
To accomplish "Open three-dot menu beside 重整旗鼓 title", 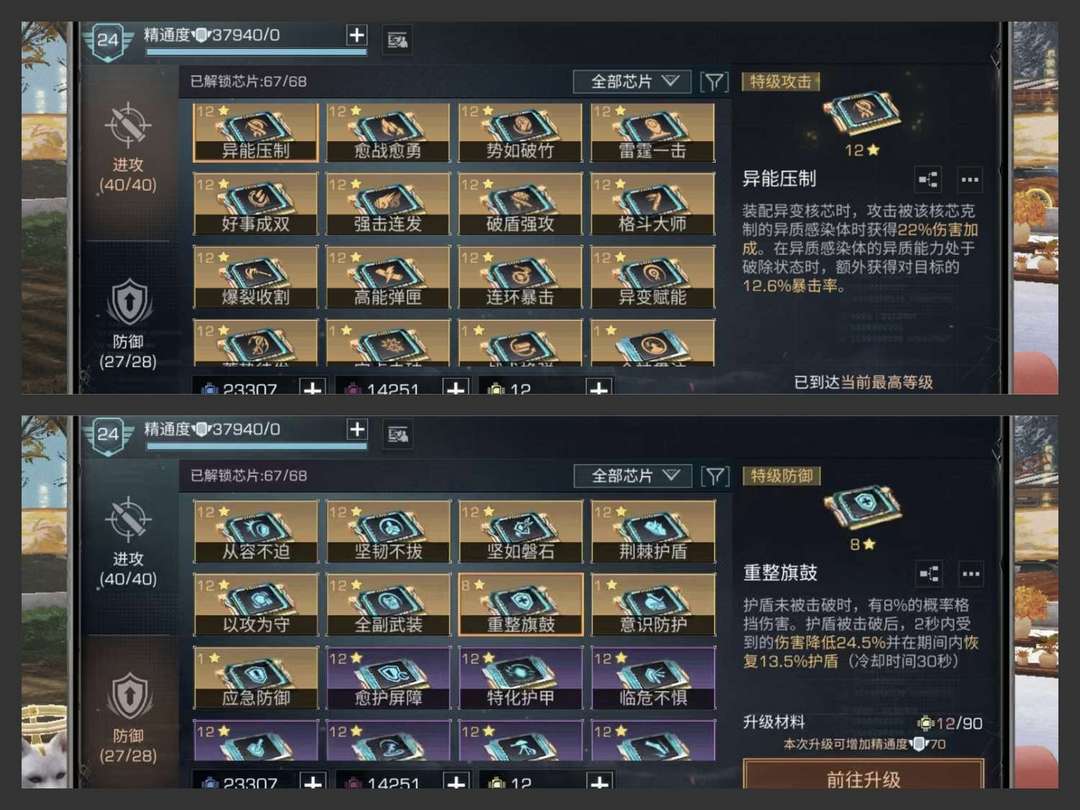I will pos(970,573).
